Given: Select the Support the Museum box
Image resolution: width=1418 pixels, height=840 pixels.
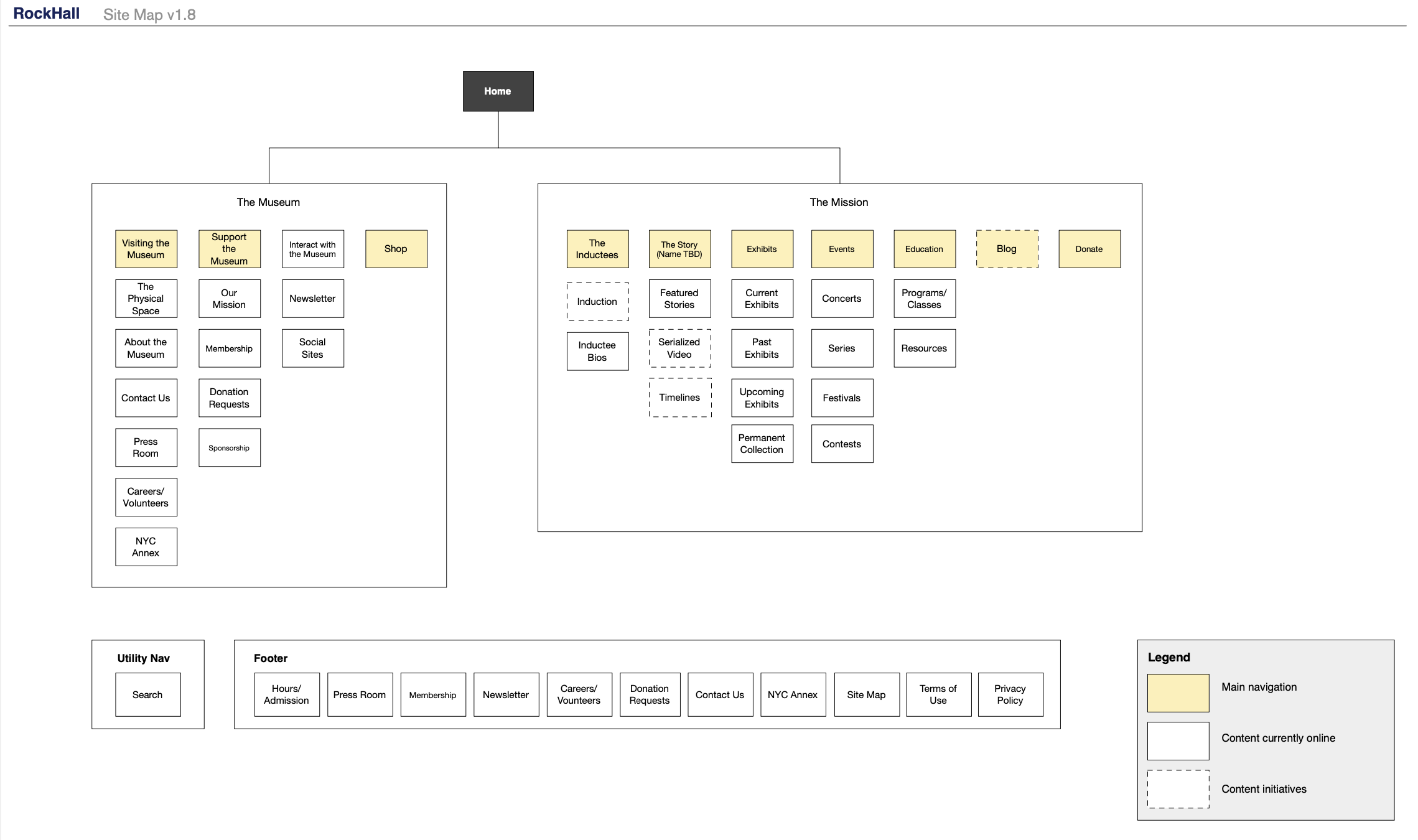Looking at the screenshot, I should click(229, 248).
